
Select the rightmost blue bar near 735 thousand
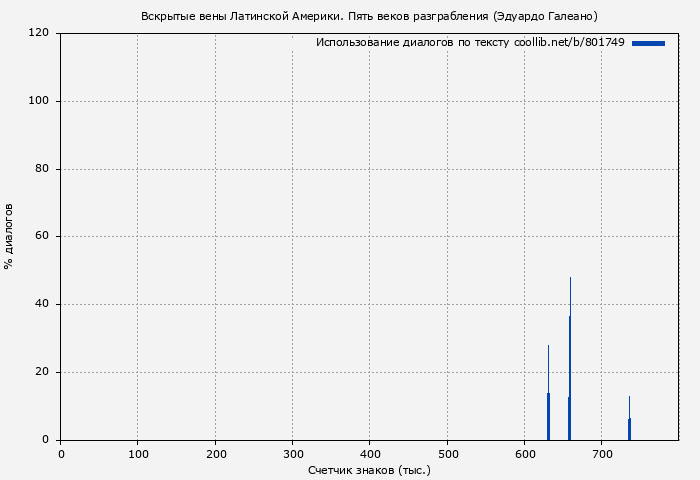629,426
